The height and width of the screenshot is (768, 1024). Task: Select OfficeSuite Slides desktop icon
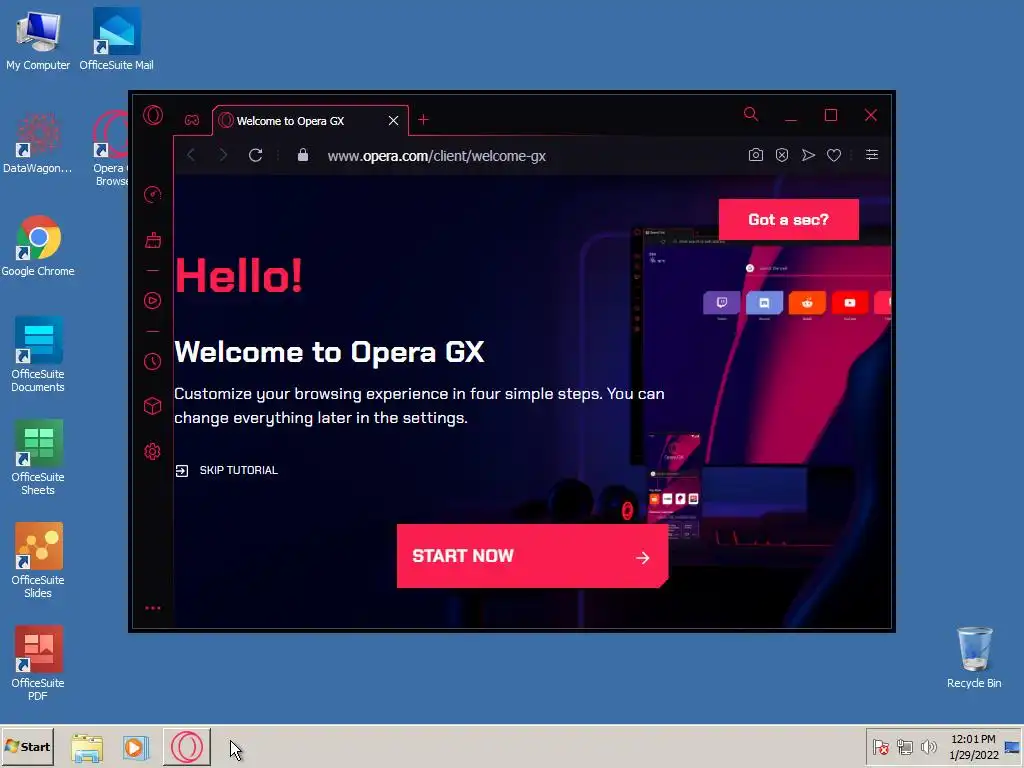[38, 561]
